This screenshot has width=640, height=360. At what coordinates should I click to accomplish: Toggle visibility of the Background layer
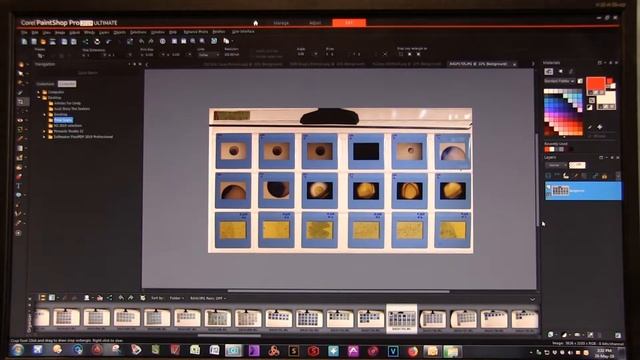549,188
